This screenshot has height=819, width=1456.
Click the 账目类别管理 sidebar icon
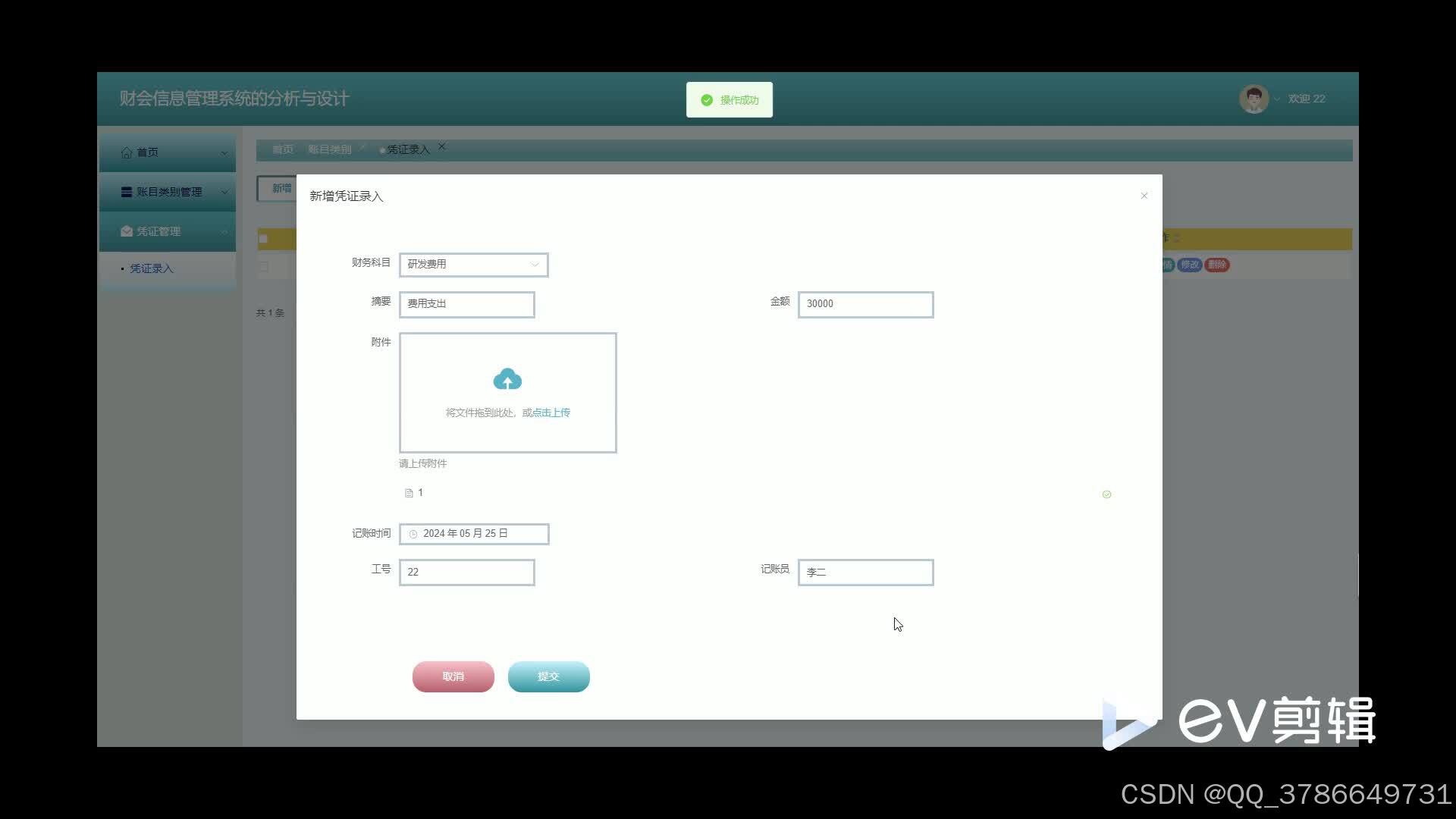(x=127, y=192)
